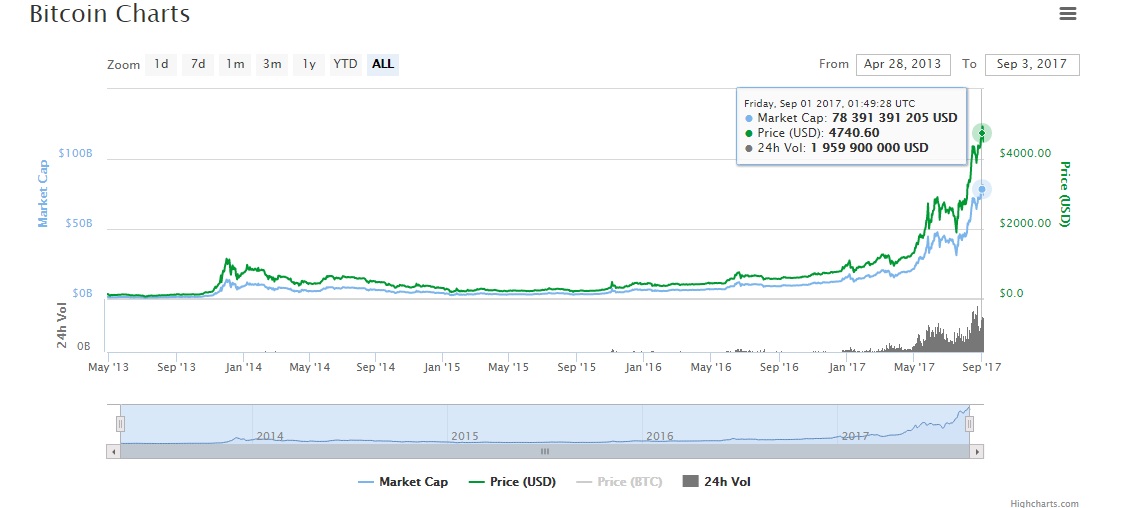Click the scrollbar center grip
The height and width of the screenshot is (508, 1139).
[544, 451]
